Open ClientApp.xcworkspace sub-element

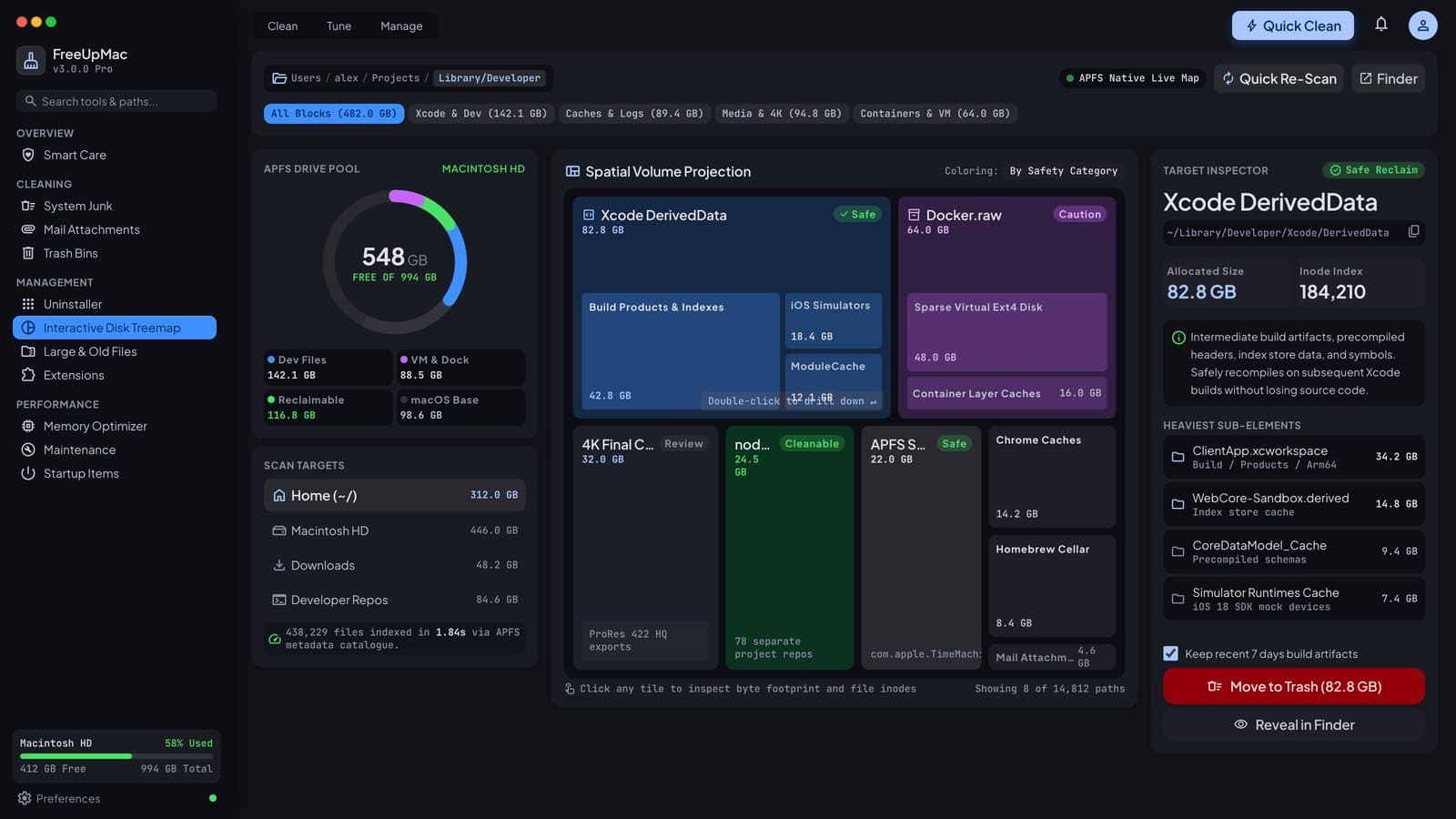click(1294, 457)
